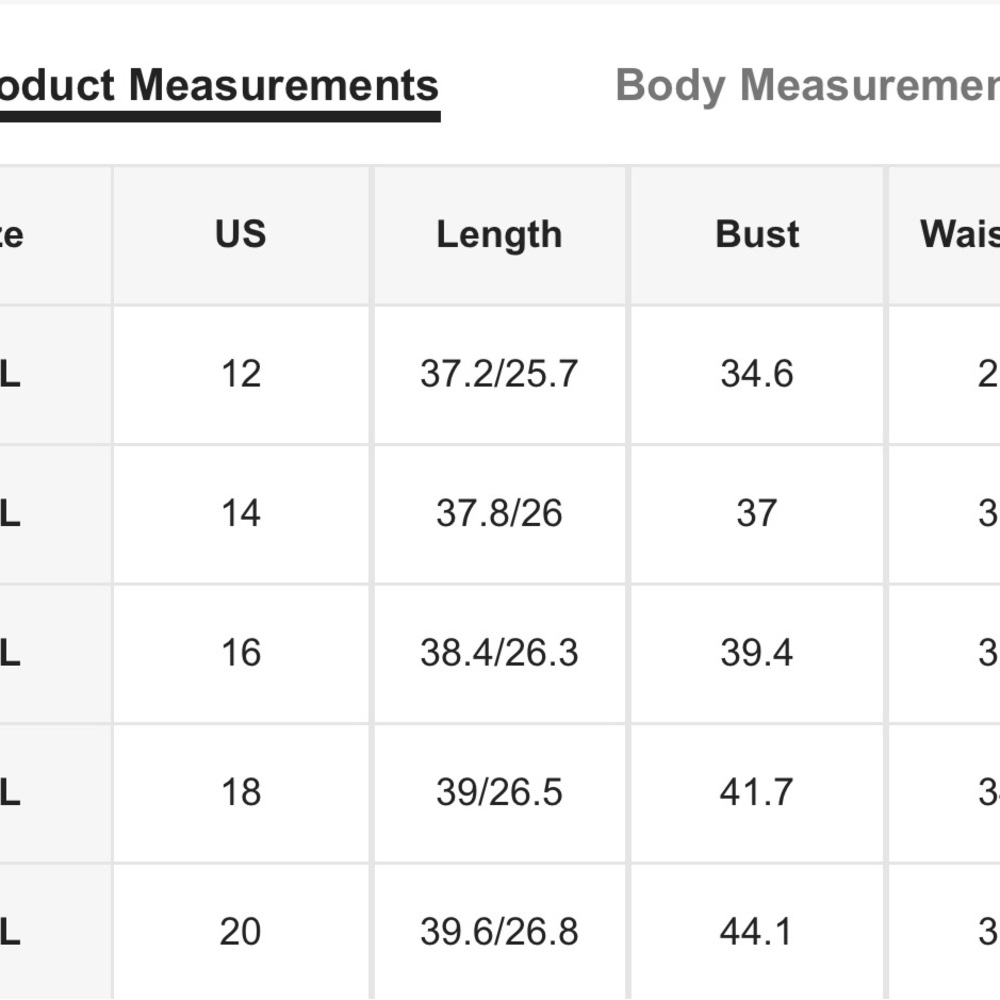The image size is (1000, 1000).
Task: Select US size 18 cell
Action: pos(241,793)
